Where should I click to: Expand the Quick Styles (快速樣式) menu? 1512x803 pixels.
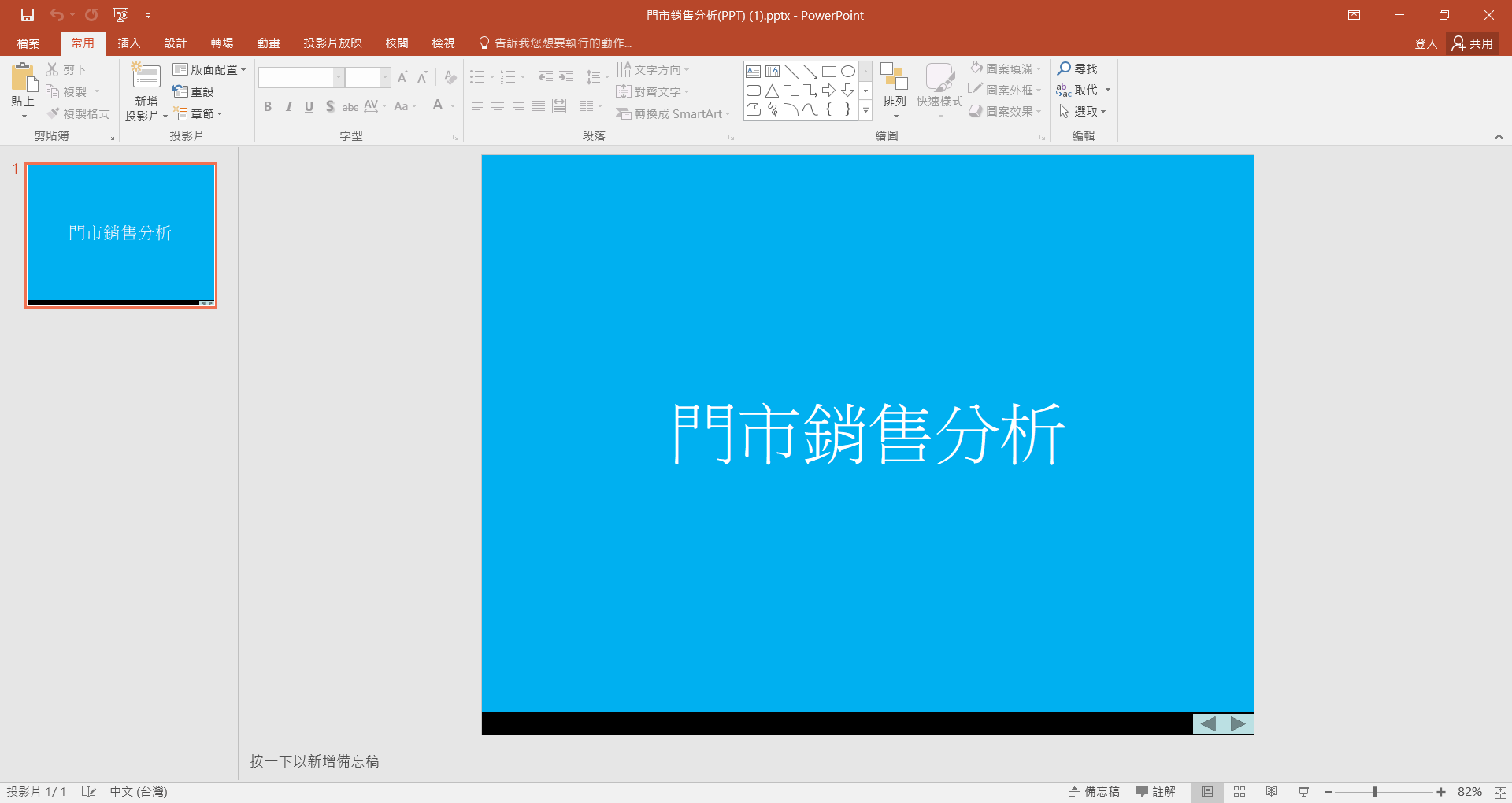(938, 91)
